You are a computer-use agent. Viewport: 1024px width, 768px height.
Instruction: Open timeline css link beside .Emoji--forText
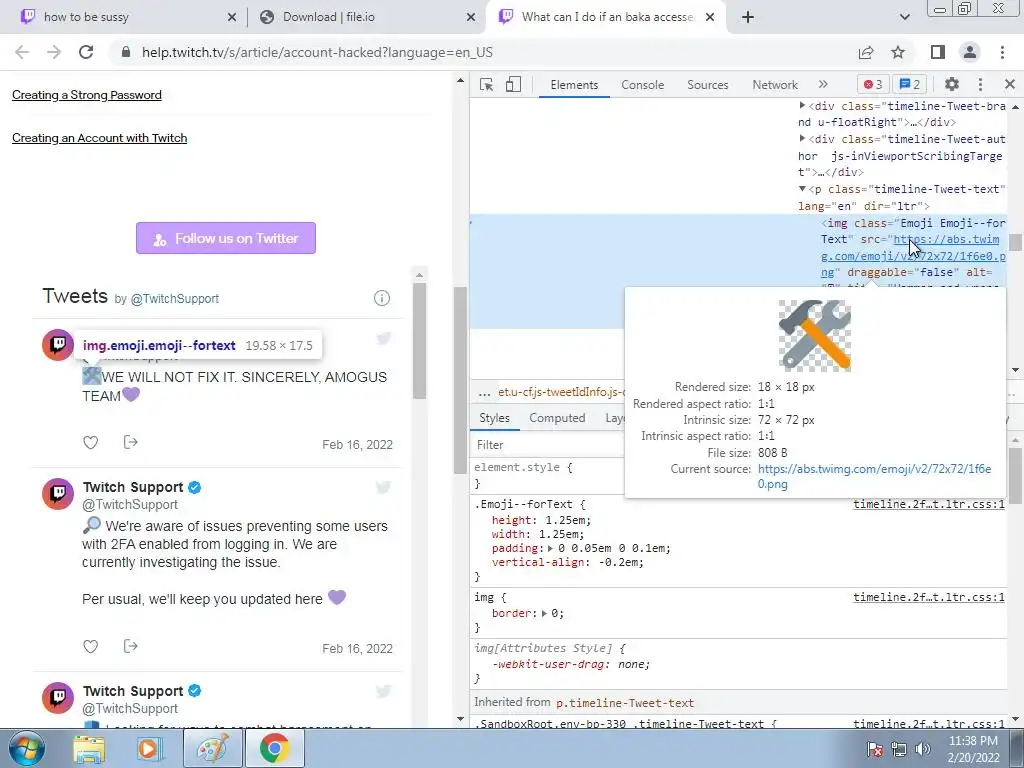(x=929, y=504)
